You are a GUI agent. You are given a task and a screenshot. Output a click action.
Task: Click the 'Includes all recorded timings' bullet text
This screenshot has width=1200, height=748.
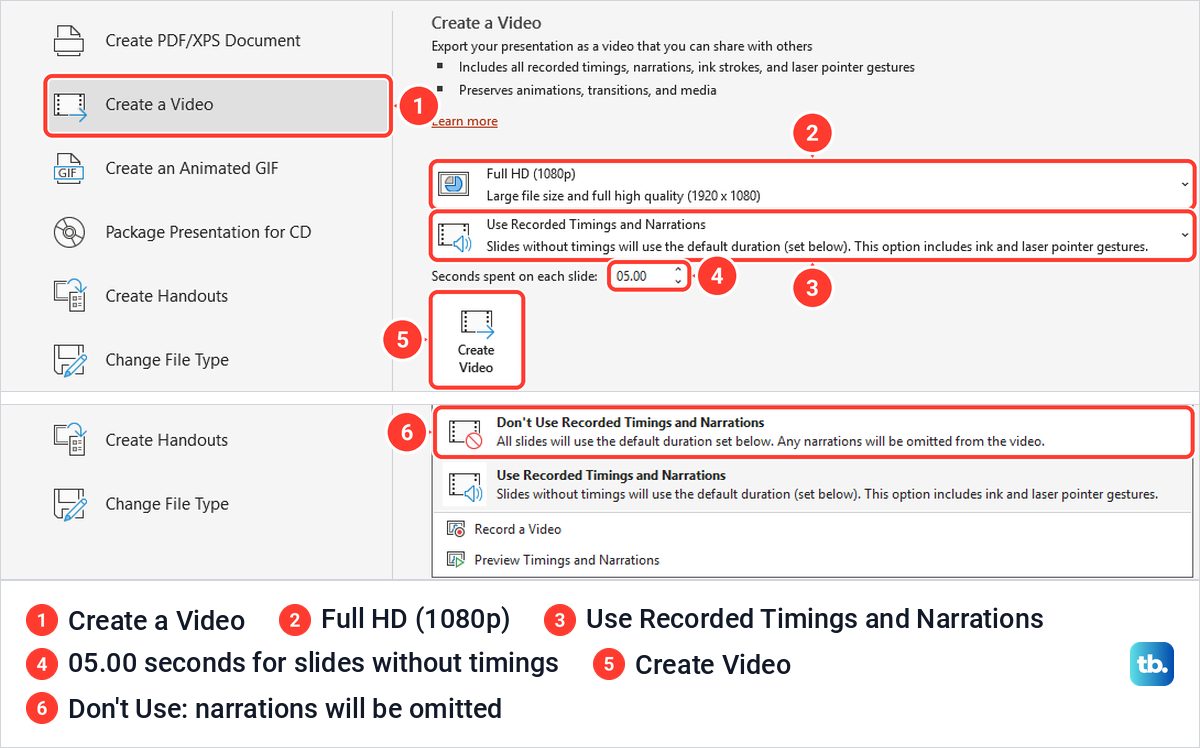(x=687, y=68)
